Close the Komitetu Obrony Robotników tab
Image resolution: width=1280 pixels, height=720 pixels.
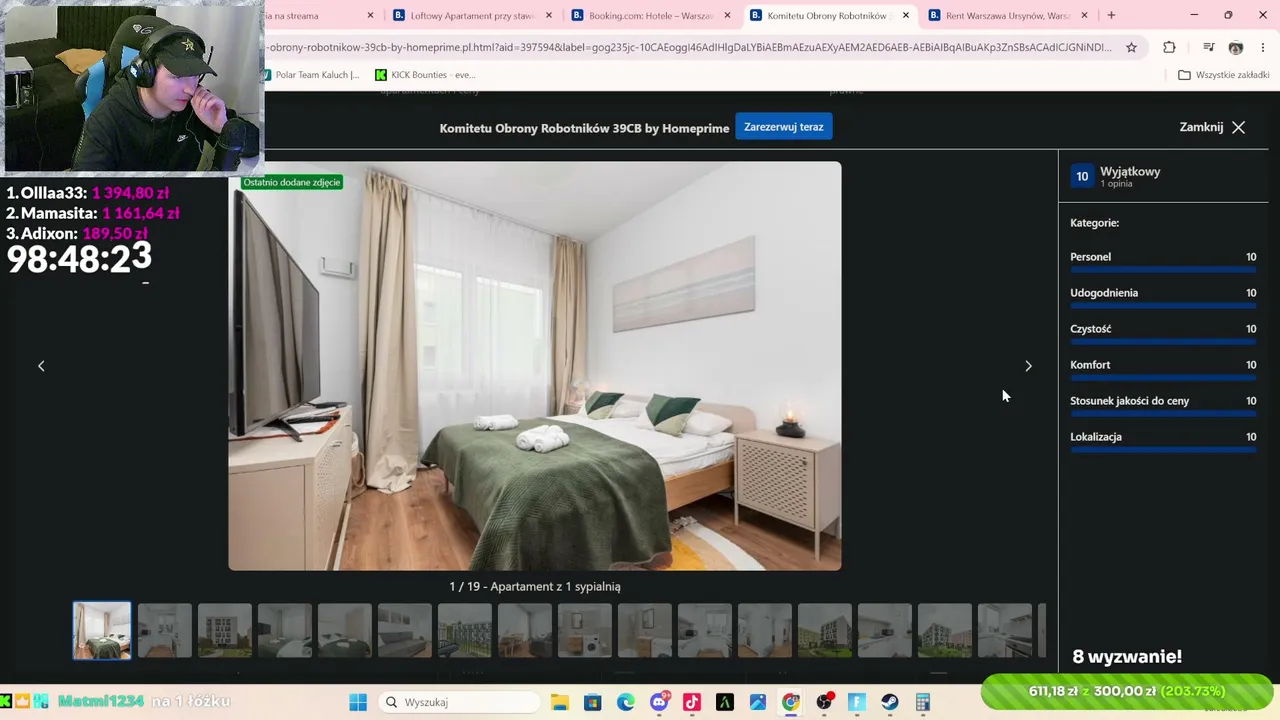pyautogui.click(x=906, y=15)
